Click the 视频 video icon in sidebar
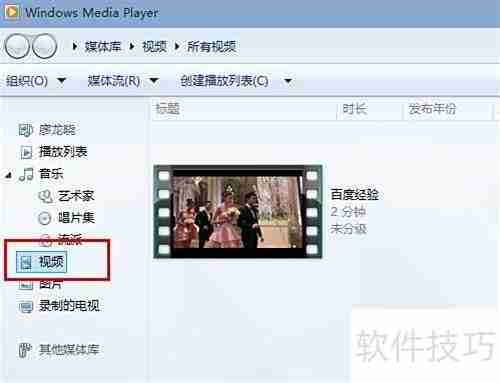 pyautogui.click(x=26, y=262)
